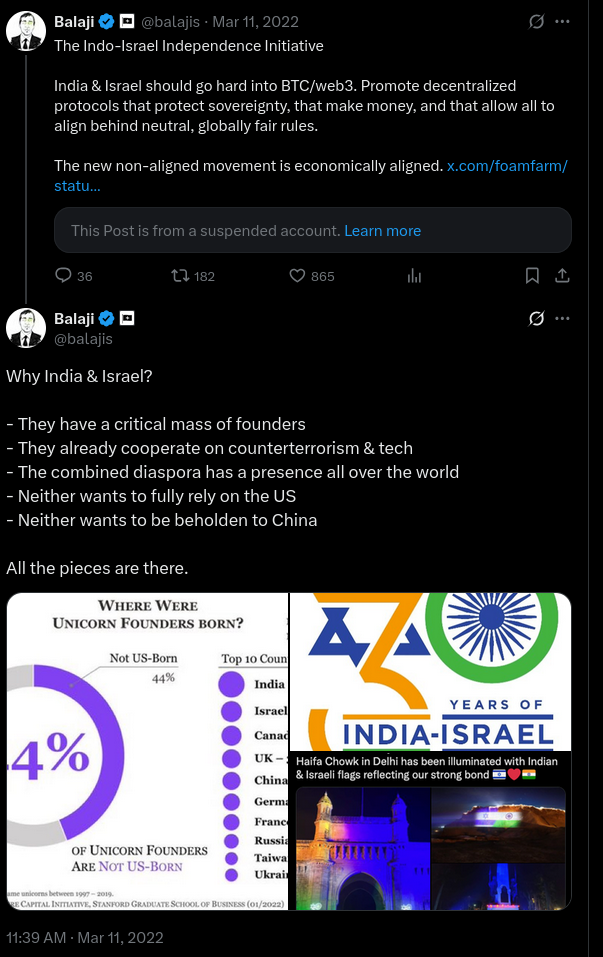Open the more options menu on second post
The image size is (603, 957).
pyautogui.click(x=562, y=319)
